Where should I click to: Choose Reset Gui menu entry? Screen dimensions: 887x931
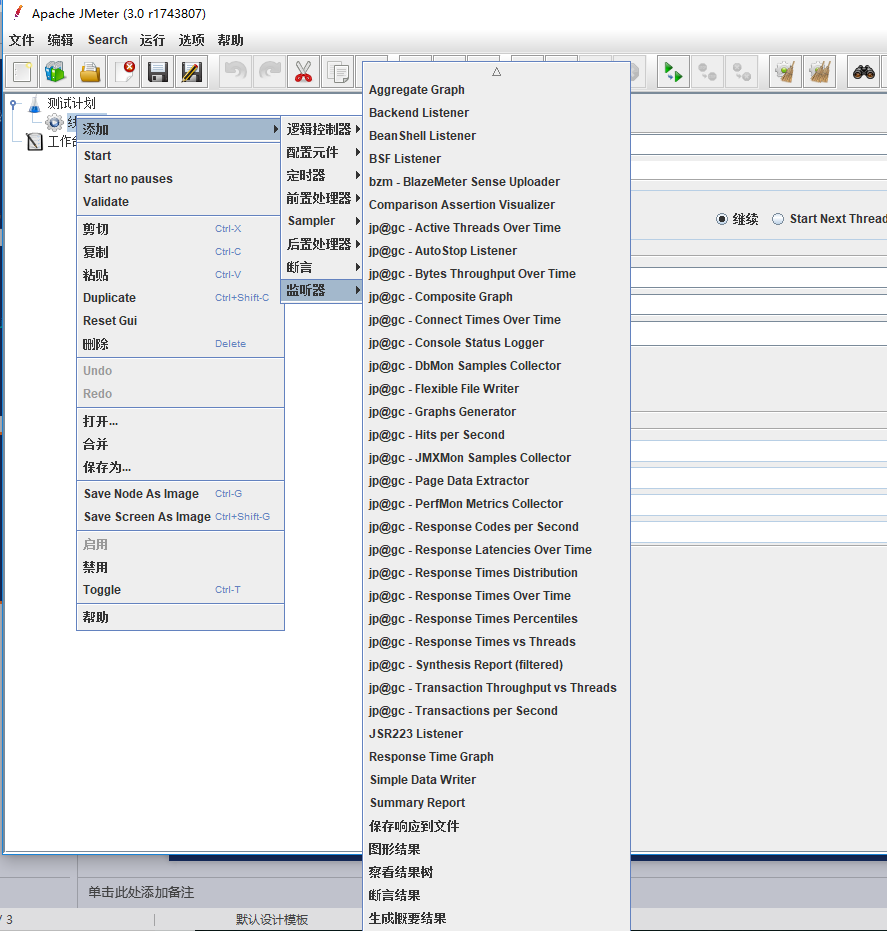[x=180, y=321]
